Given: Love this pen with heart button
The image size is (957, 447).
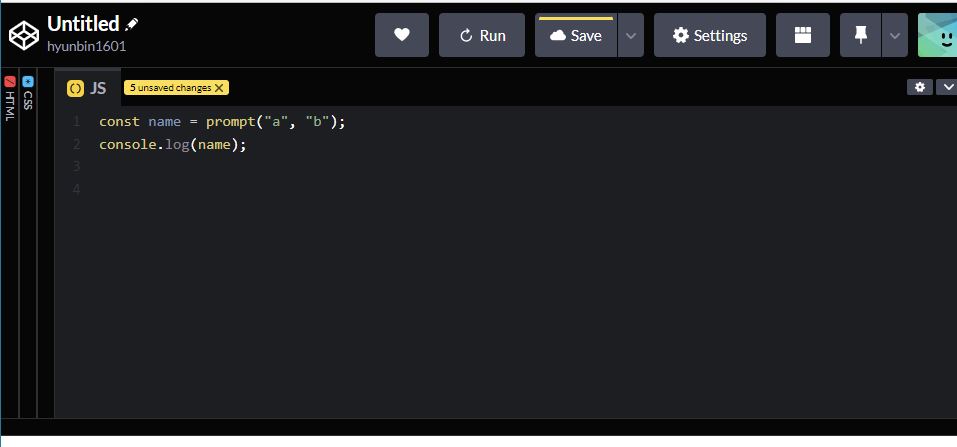Looking at the screenshot, I should 402,35.
